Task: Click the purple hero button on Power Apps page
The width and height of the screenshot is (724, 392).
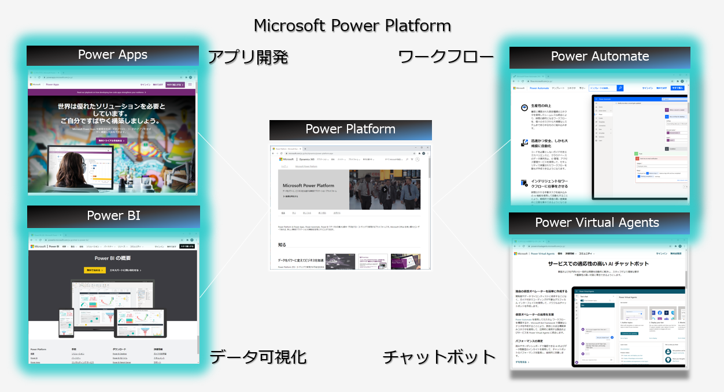Action: (111, 140)
